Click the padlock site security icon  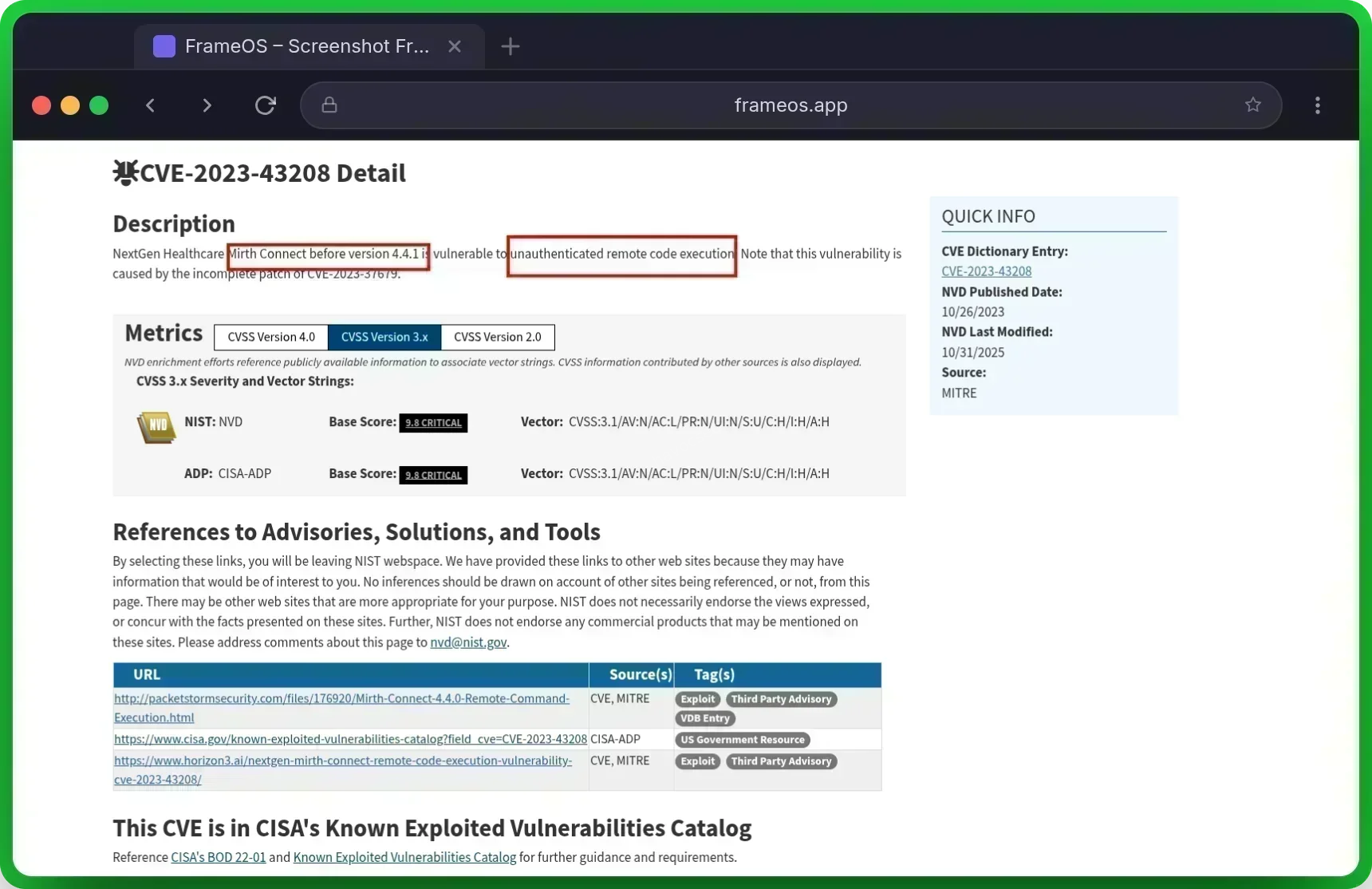pos(329,105)
